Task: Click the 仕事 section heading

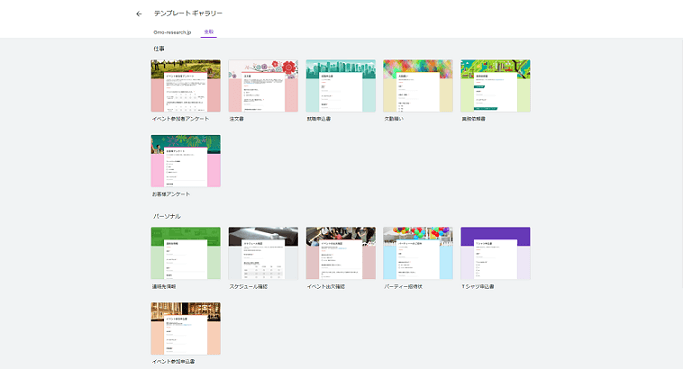Action: [x=159, y=49]
